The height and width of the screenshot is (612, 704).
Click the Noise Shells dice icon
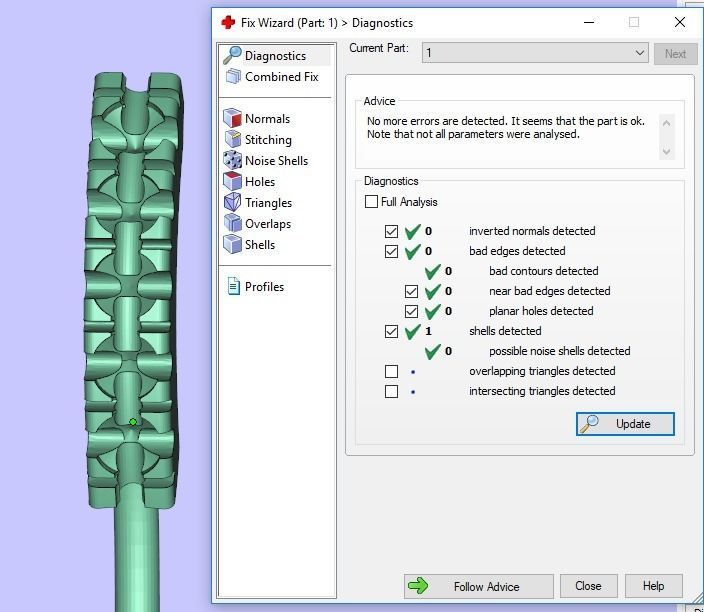click(233, 160)
